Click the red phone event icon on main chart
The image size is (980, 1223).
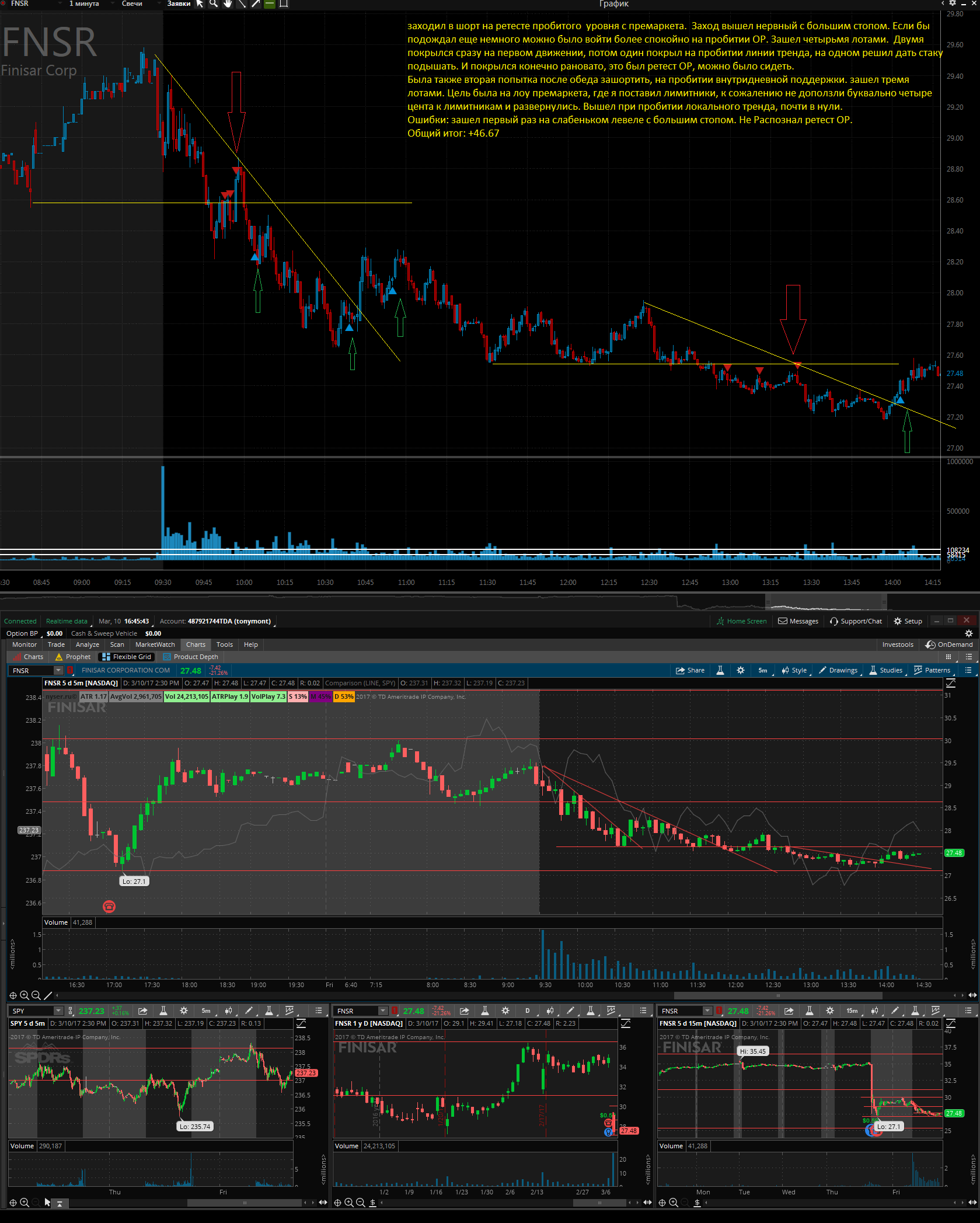coord(109,907)
